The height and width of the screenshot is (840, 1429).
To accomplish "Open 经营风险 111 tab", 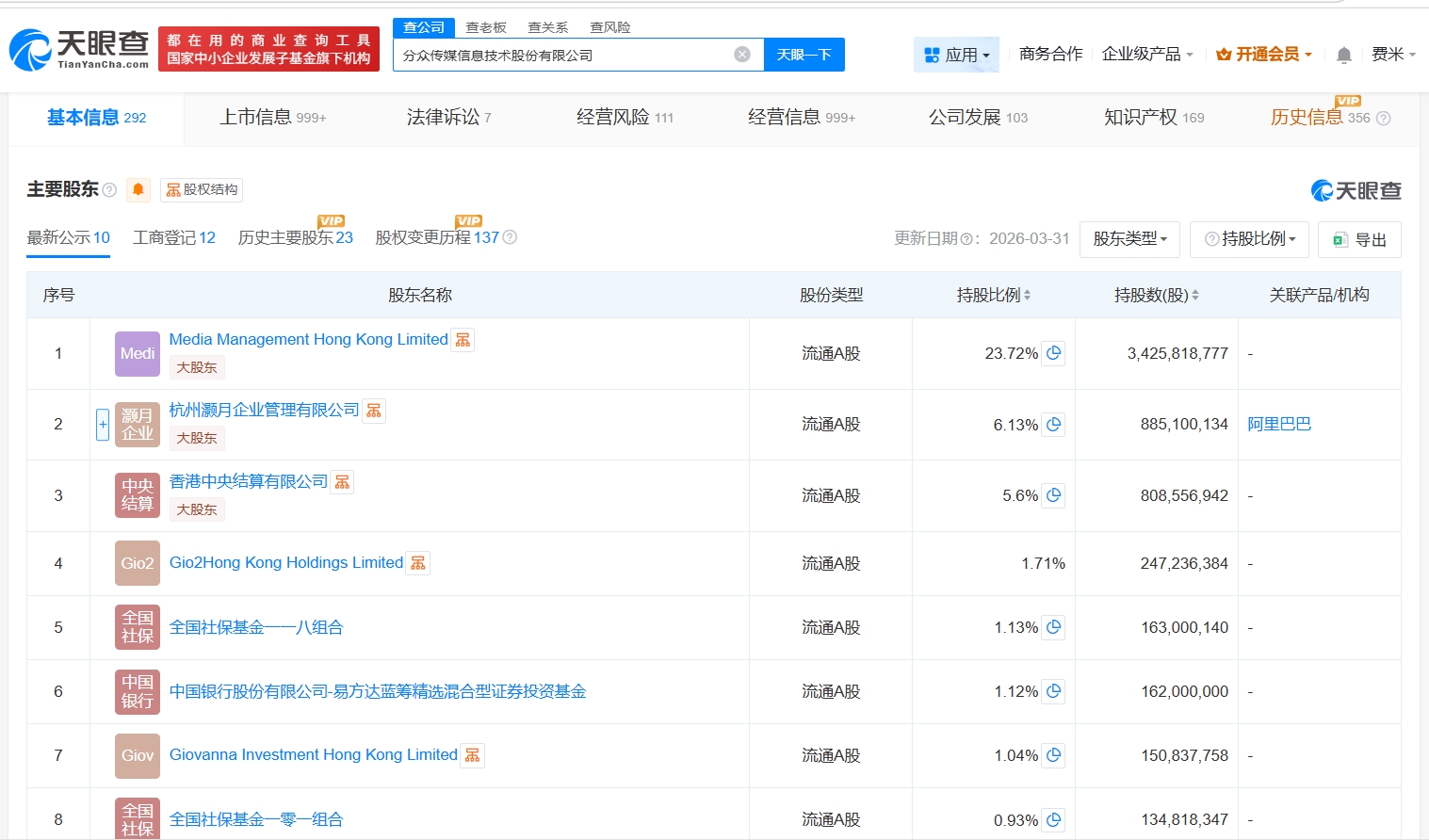I will [x=625, y=118].
